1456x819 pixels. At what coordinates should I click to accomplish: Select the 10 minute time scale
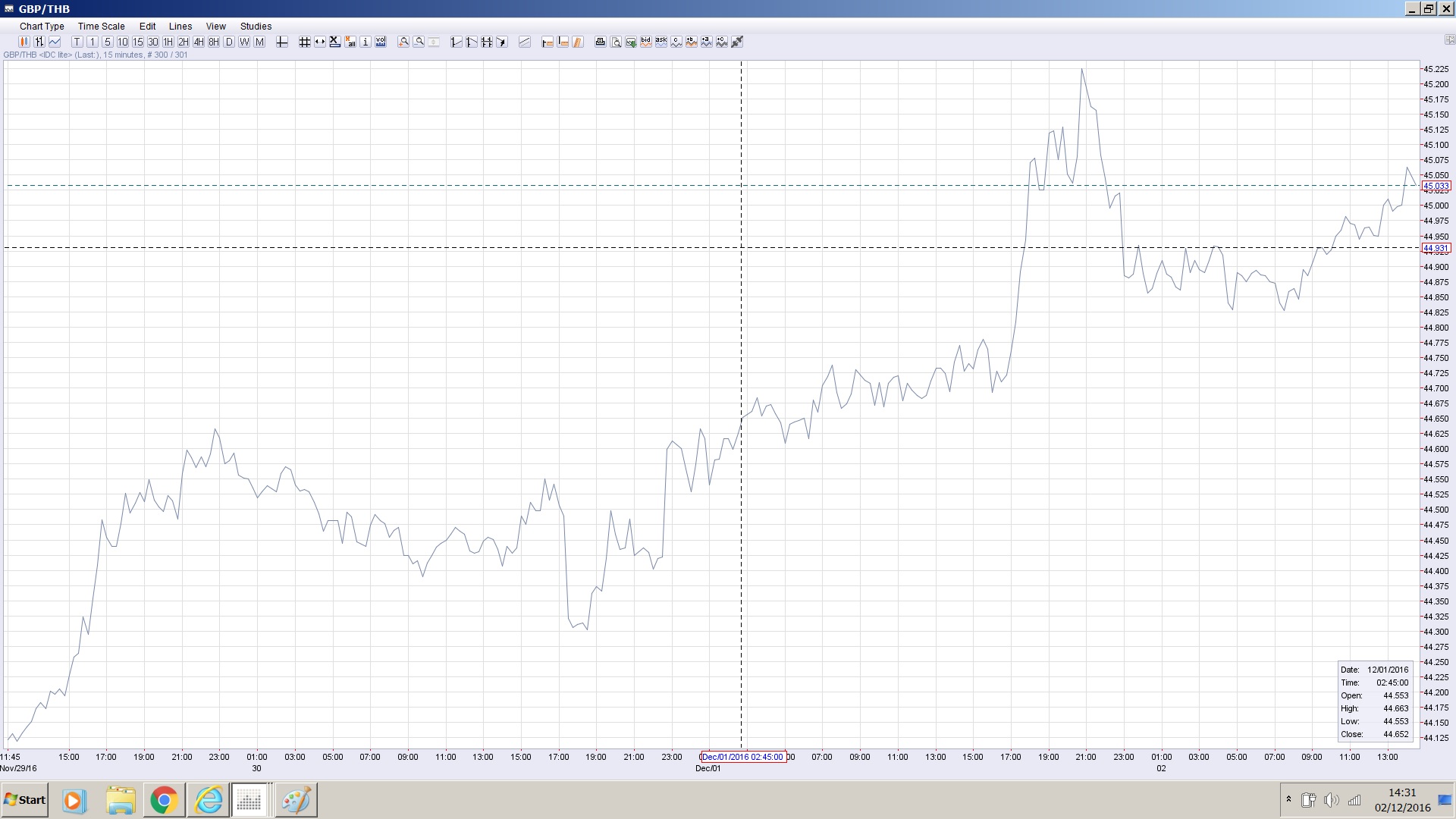(x=123, y=42)
